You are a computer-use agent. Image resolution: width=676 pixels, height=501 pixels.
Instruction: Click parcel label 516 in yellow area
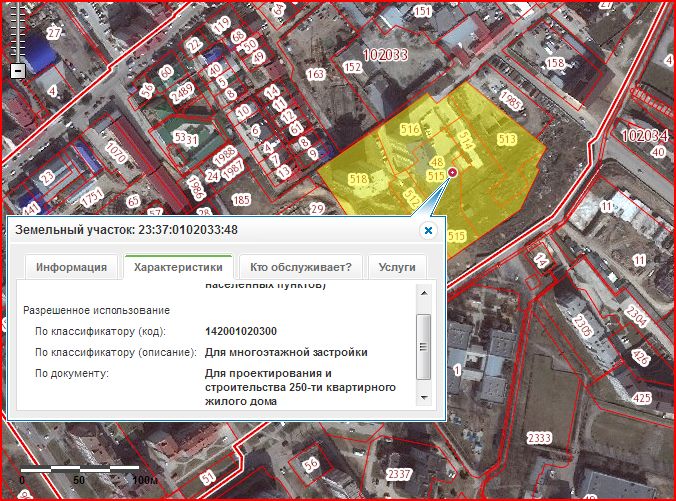pos(409,130)
